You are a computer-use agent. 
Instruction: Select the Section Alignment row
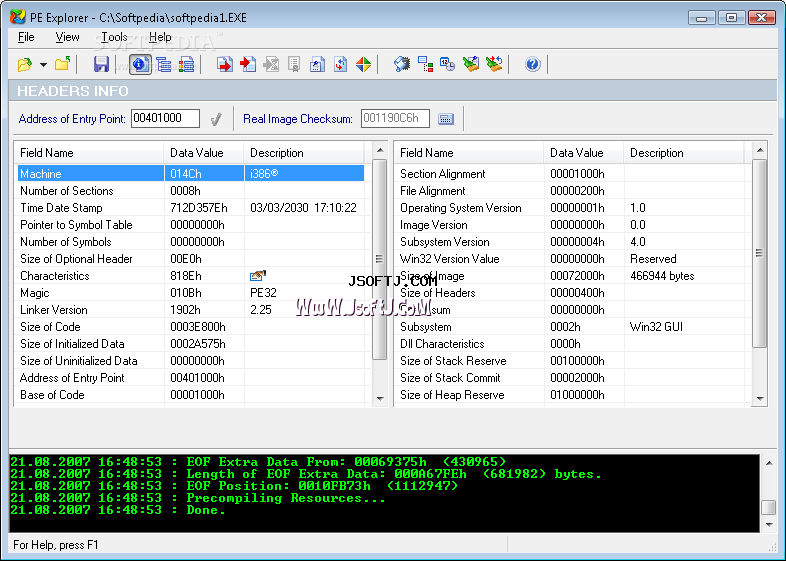(x=571, y=174)
